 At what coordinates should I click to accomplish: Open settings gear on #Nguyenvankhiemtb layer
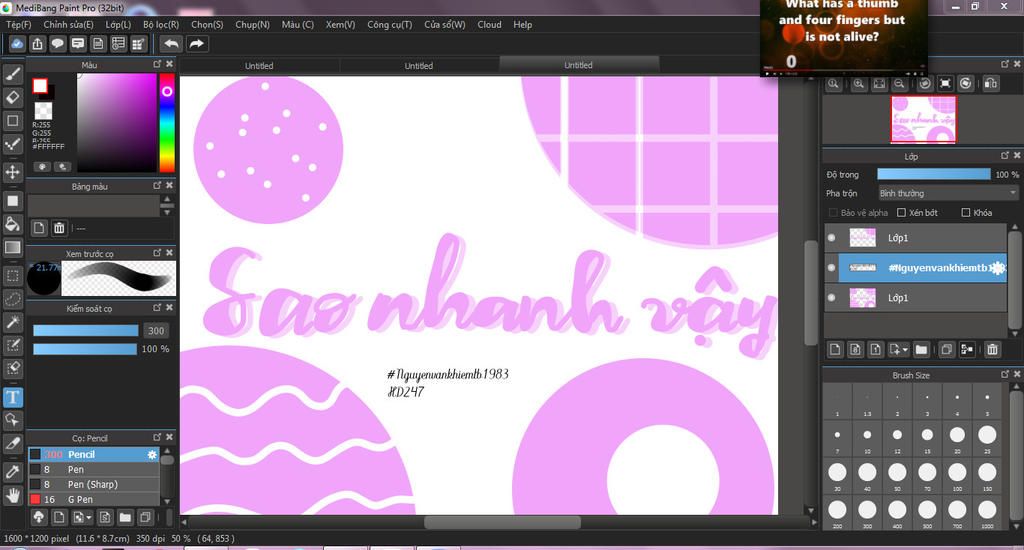pos(997,268)
